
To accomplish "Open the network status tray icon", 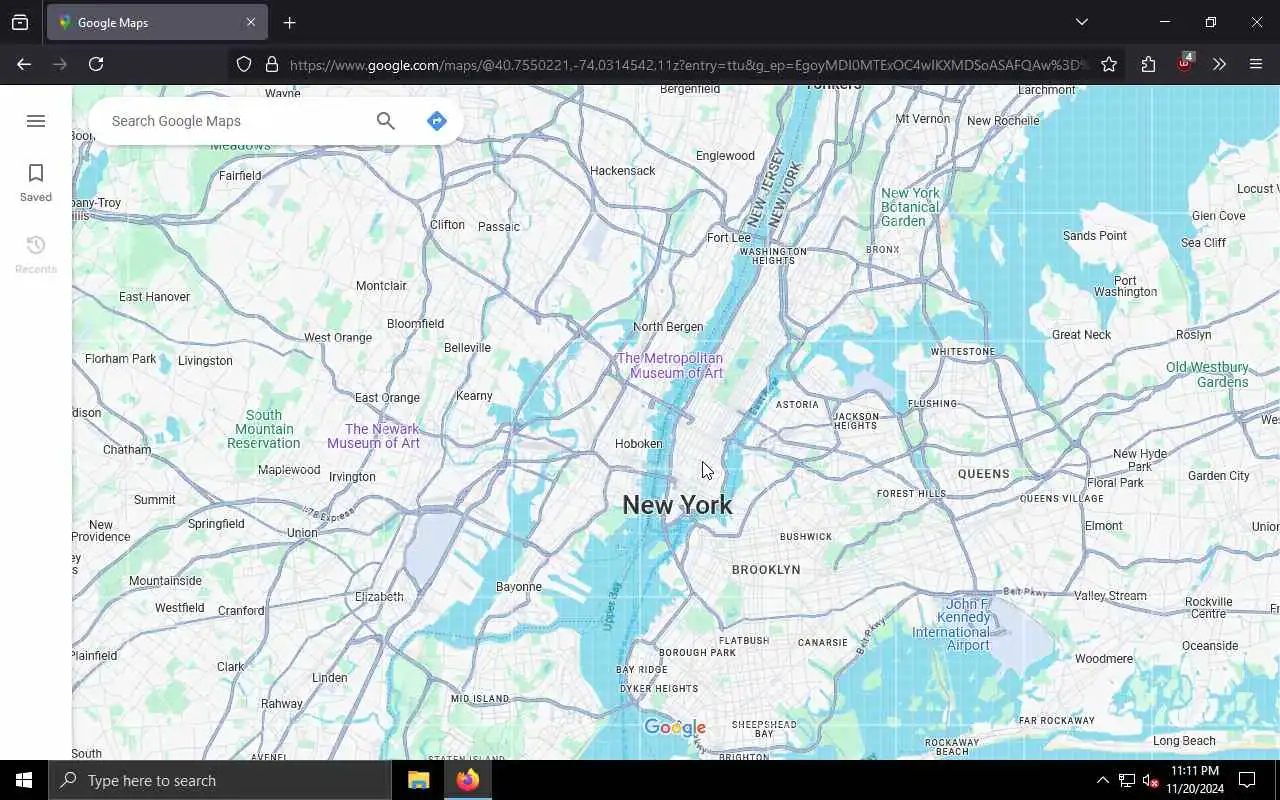I will pyautogui.click(x=1126, y=780).
